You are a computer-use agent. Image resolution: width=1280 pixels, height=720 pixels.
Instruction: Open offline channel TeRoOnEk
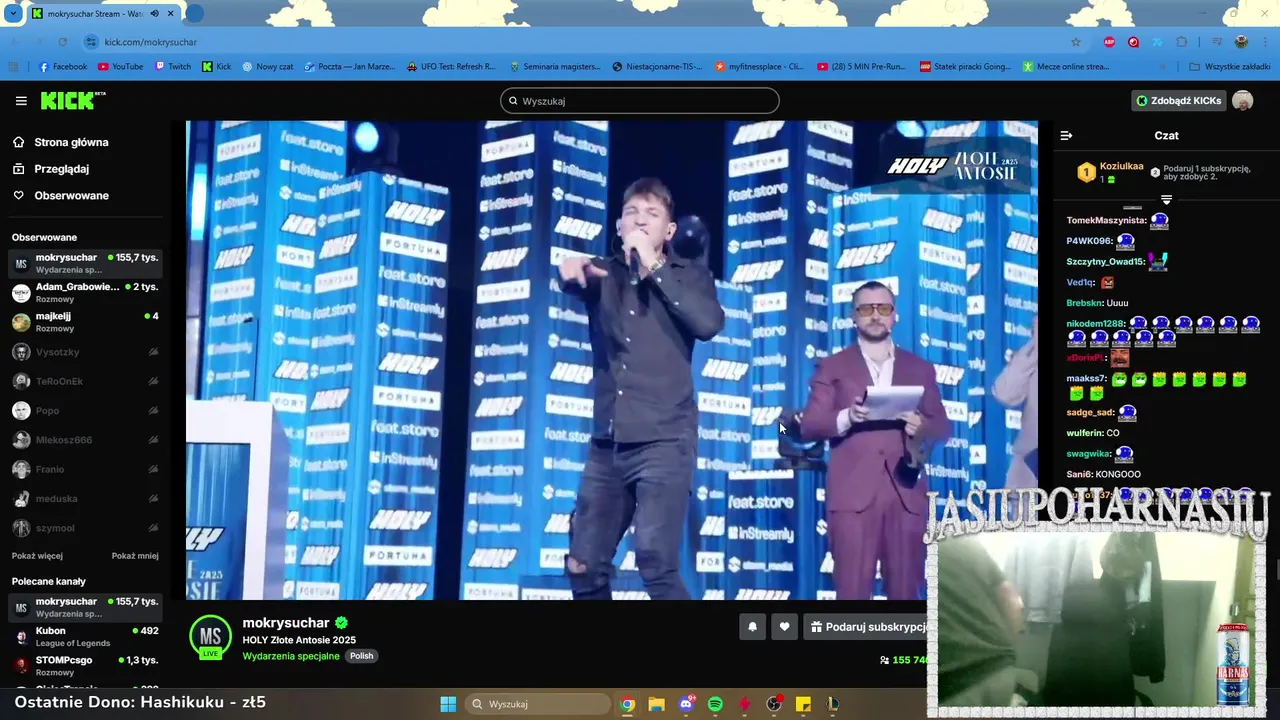tap(85, 381)
